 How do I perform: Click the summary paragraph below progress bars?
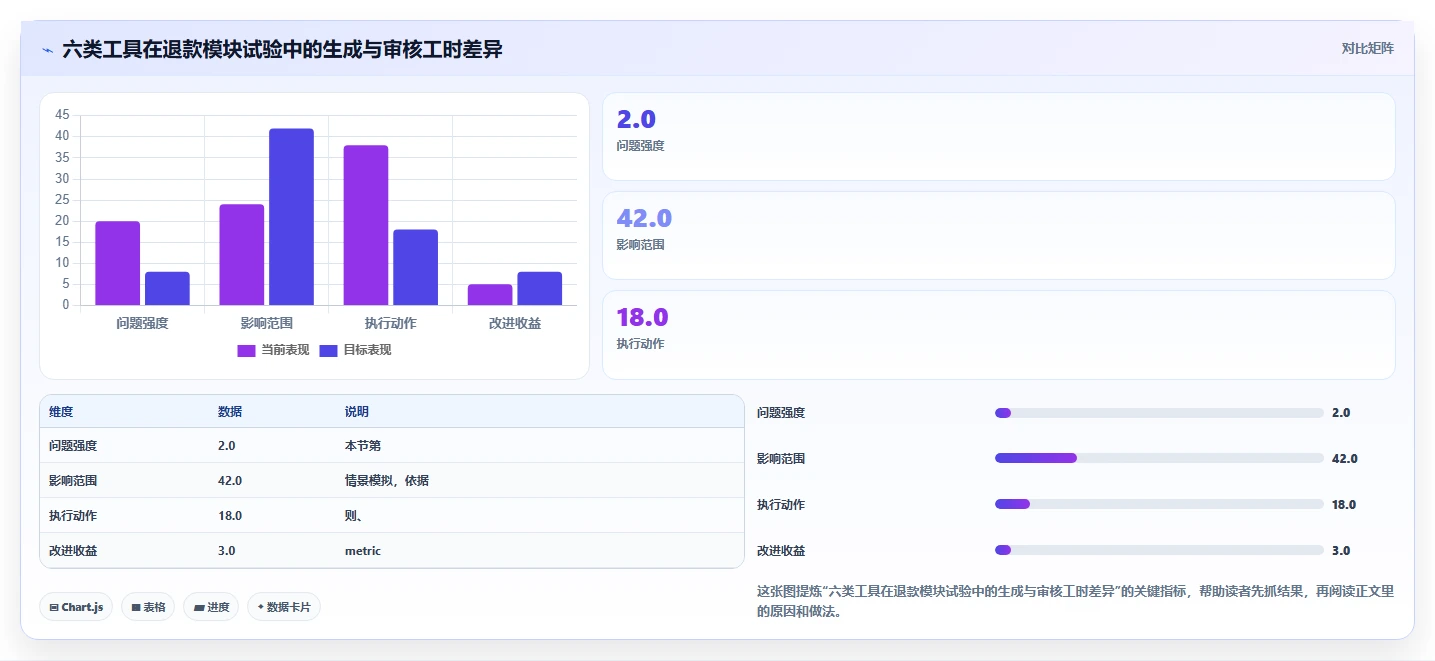pyautogui.click(x=1076, y=602)
